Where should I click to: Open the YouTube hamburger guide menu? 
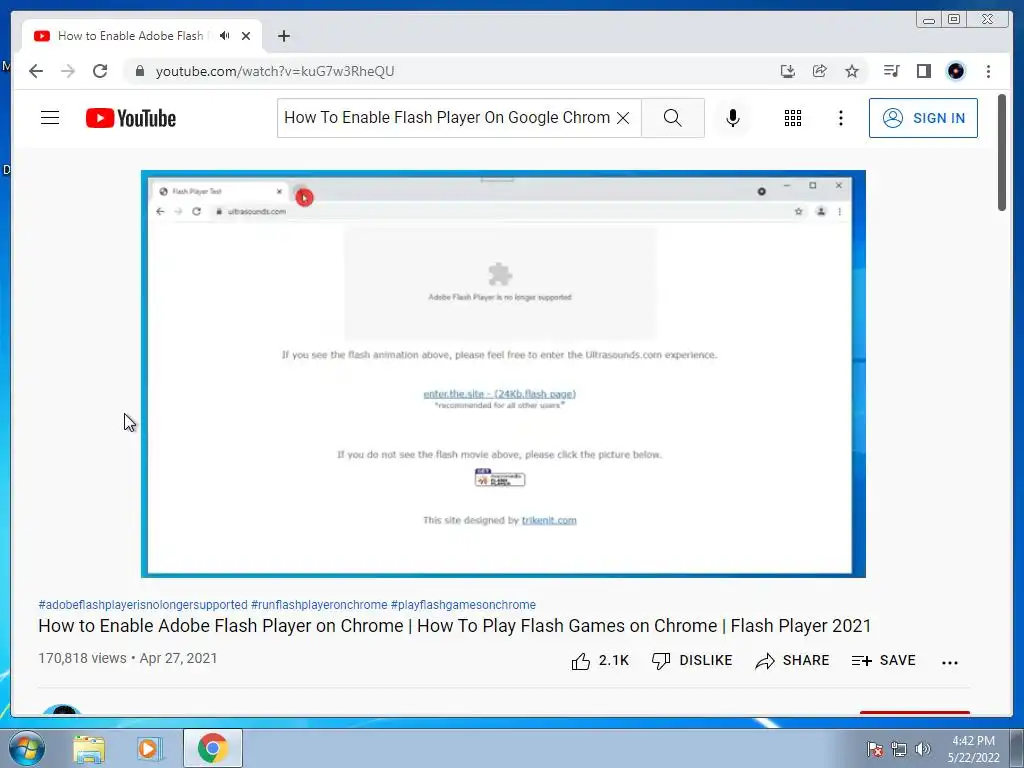tap(50, 118)
